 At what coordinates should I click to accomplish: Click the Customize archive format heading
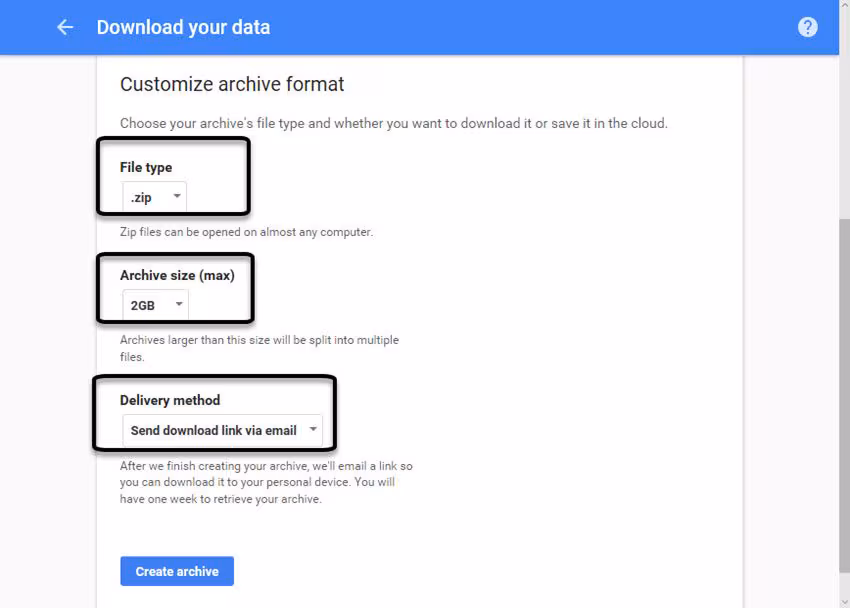pos(232,84)
